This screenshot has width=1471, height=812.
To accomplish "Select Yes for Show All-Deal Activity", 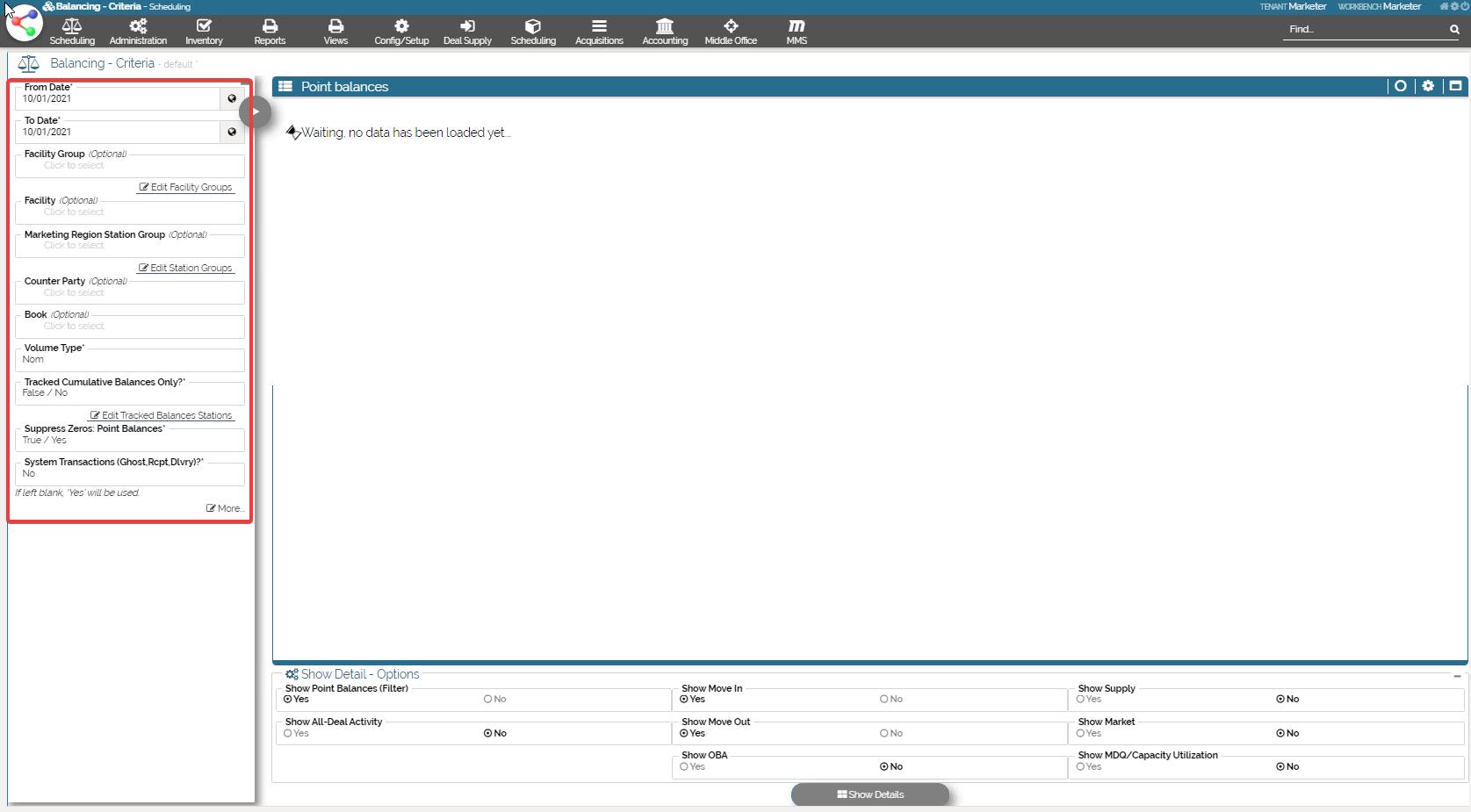I will [x=288, y=733].
